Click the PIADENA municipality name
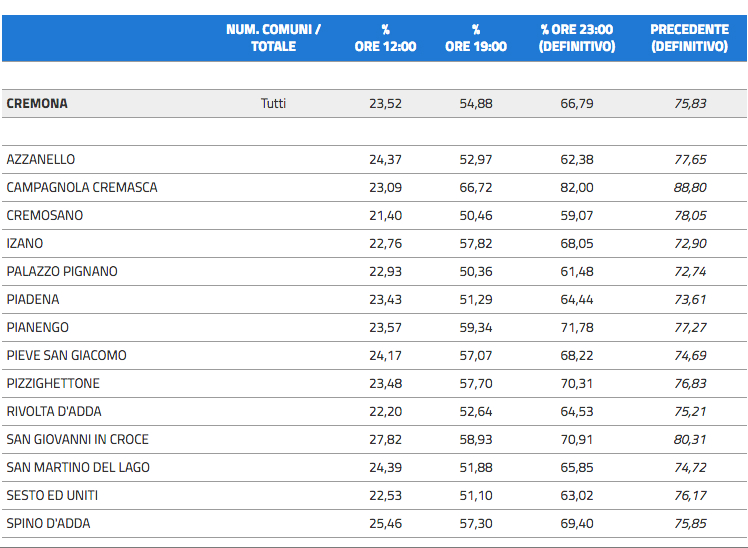 tap(33, 299)
